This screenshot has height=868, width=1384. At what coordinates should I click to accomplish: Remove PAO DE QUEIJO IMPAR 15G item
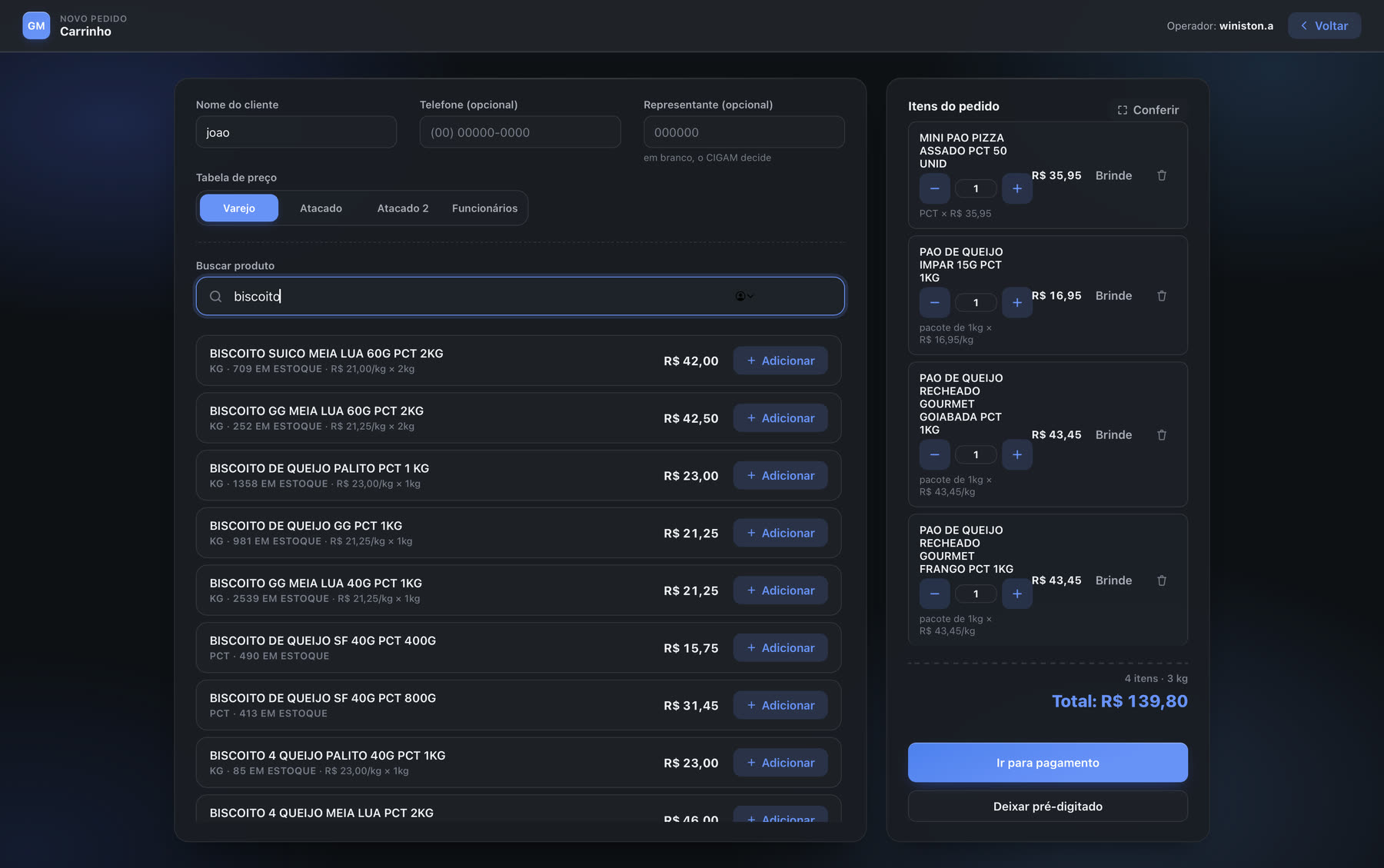click(1162, 296)
